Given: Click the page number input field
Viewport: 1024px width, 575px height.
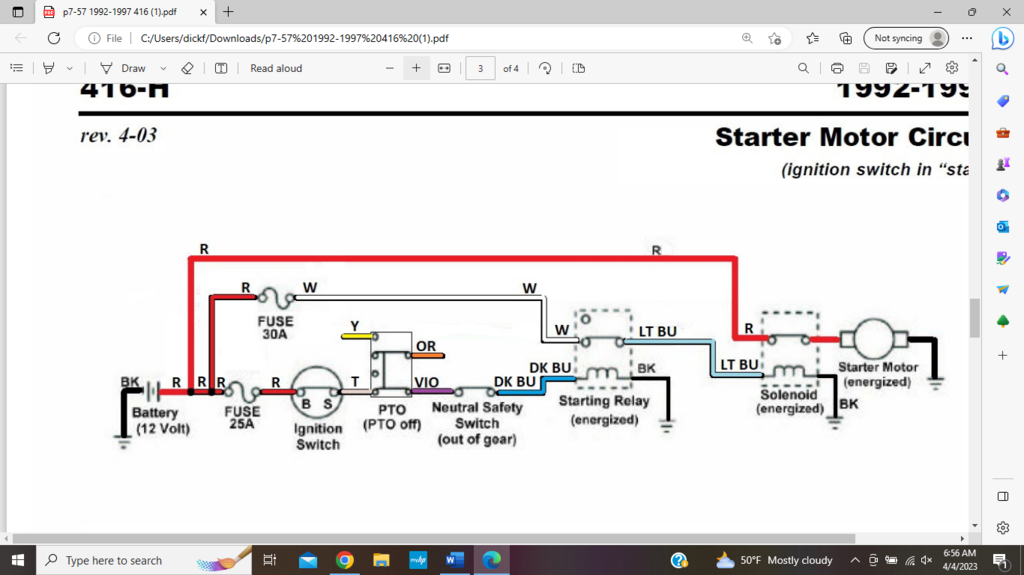Looking at the screenshot, I should [480, 68].
